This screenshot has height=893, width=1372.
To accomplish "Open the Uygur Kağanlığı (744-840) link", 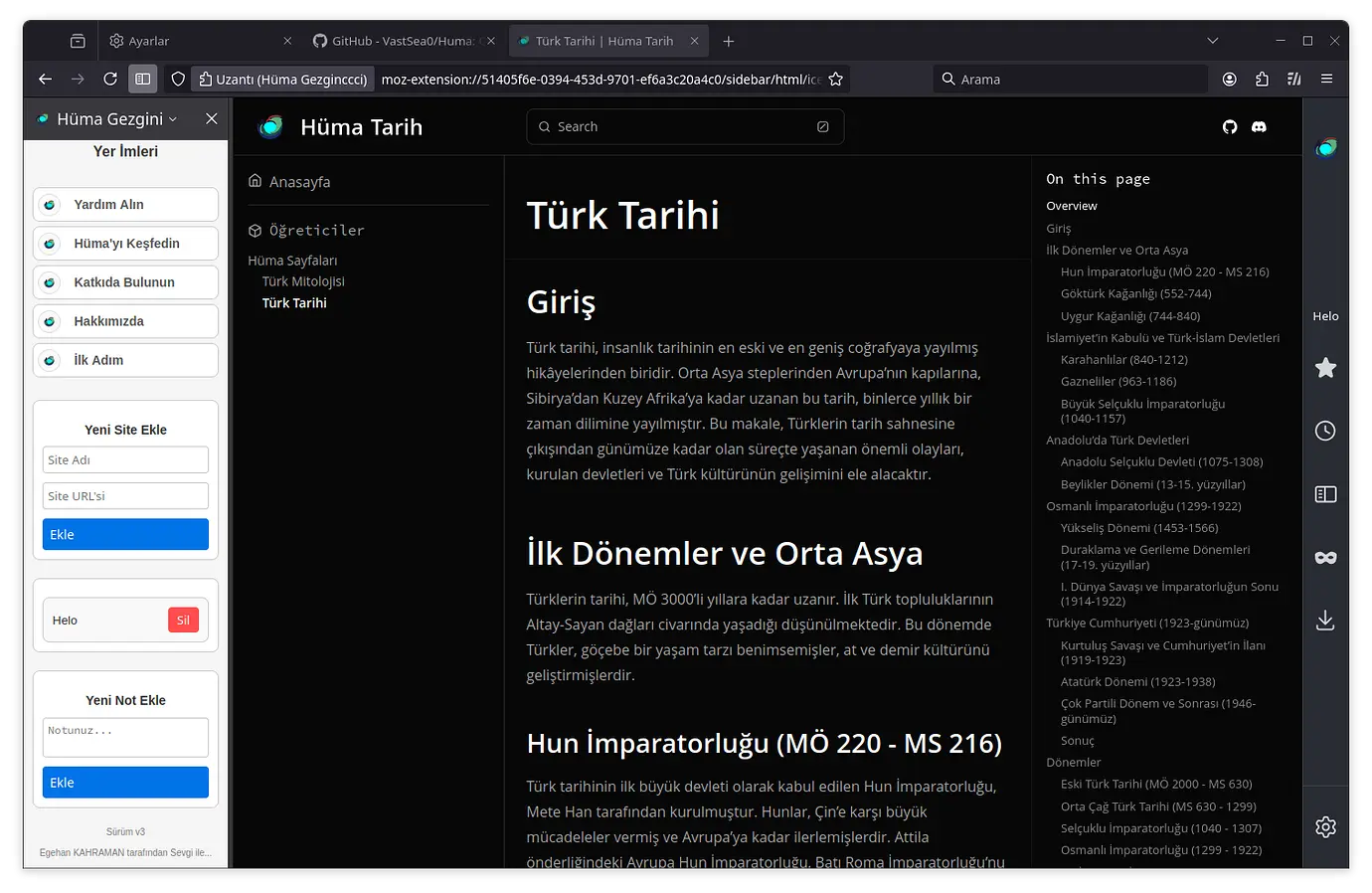I will click(x=1130, y=316).
